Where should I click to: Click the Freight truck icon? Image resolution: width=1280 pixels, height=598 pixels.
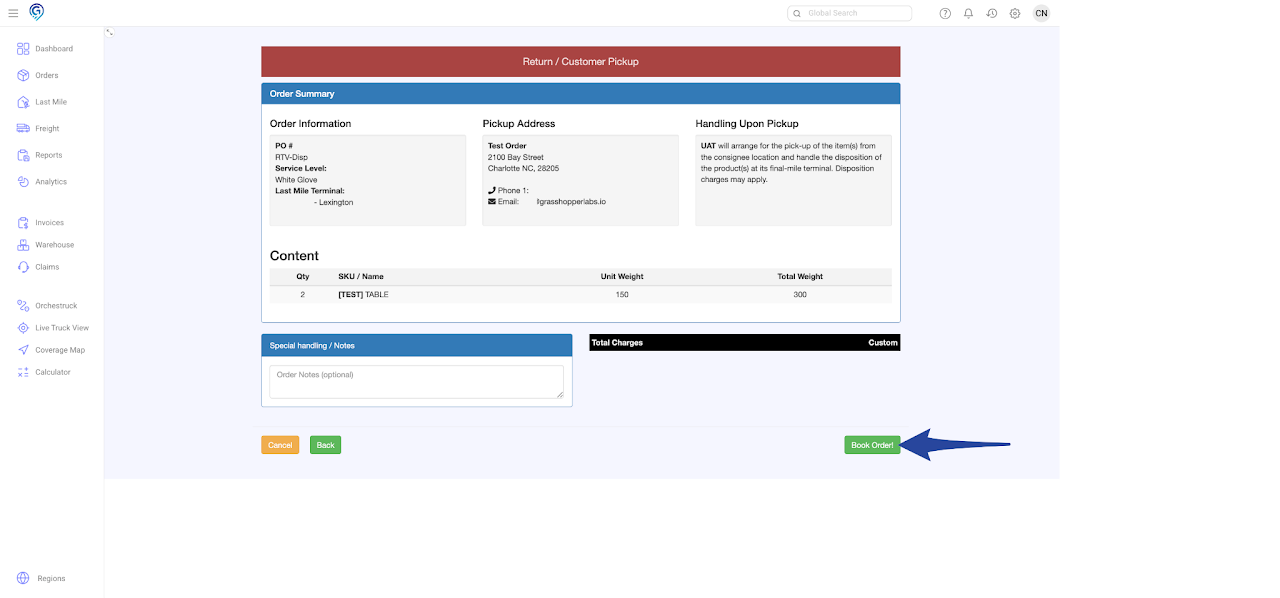coord(23,128)
